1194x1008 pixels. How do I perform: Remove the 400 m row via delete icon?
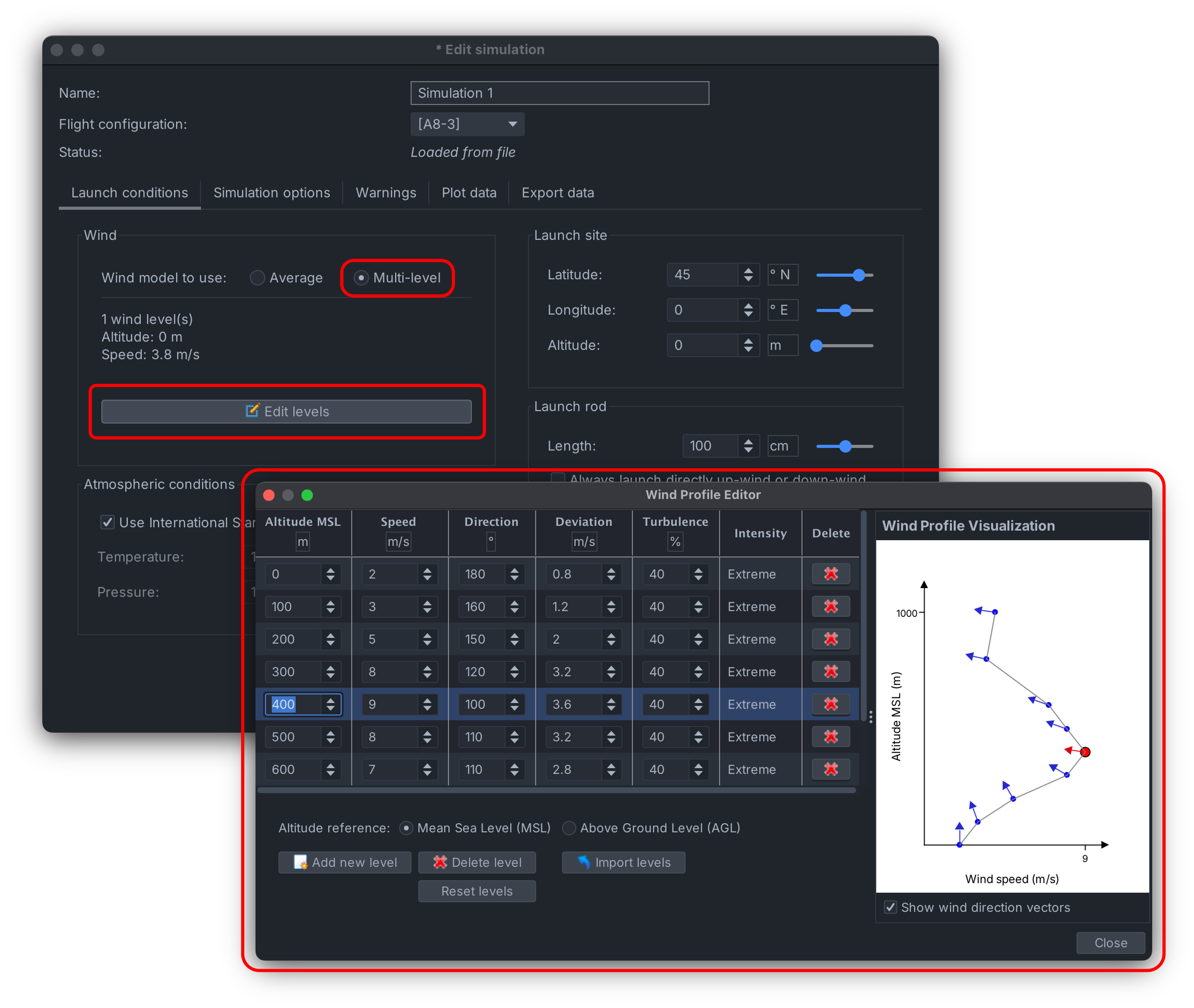pos(831,704)
